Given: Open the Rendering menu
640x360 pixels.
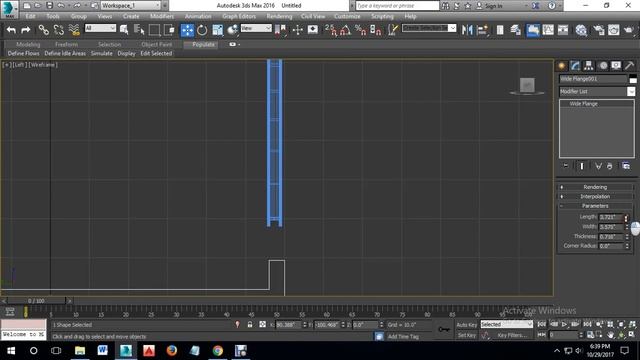Looking at the screenshot, I should [x=279, y=16].
